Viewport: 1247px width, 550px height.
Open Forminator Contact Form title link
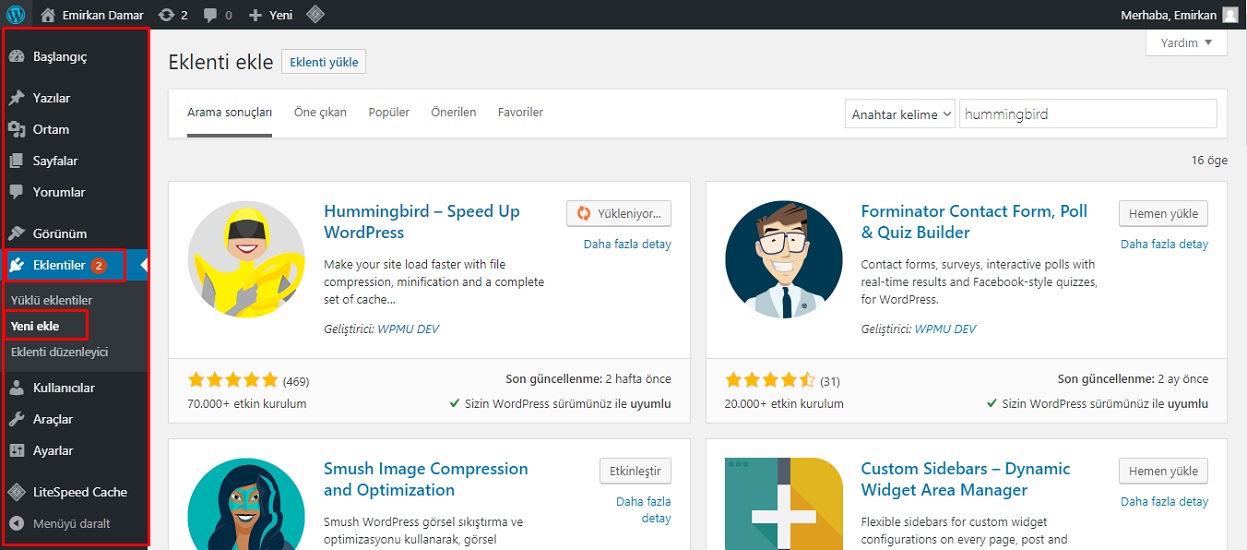coord(974,222)
